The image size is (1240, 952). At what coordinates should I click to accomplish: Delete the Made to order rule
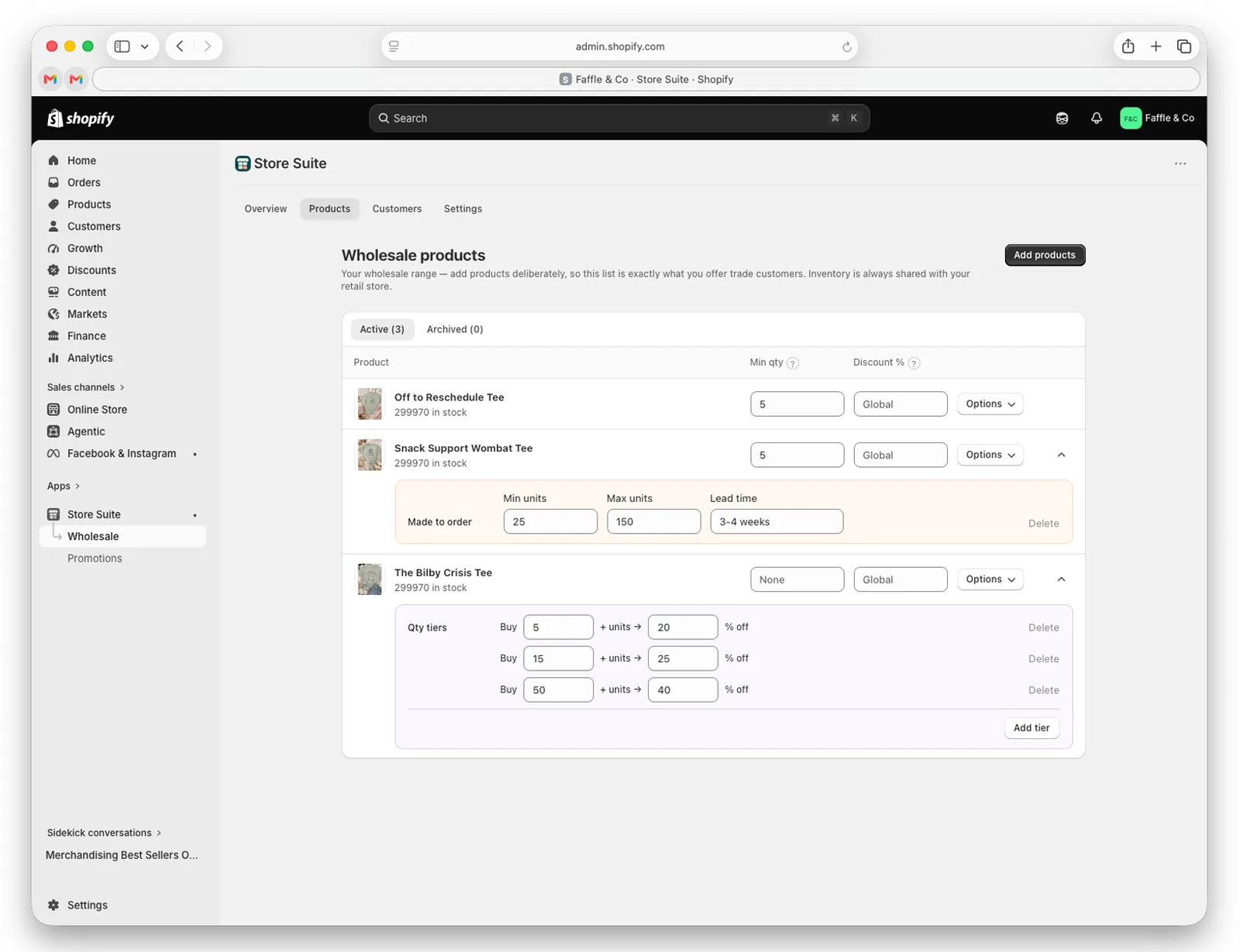point(1043,524)
